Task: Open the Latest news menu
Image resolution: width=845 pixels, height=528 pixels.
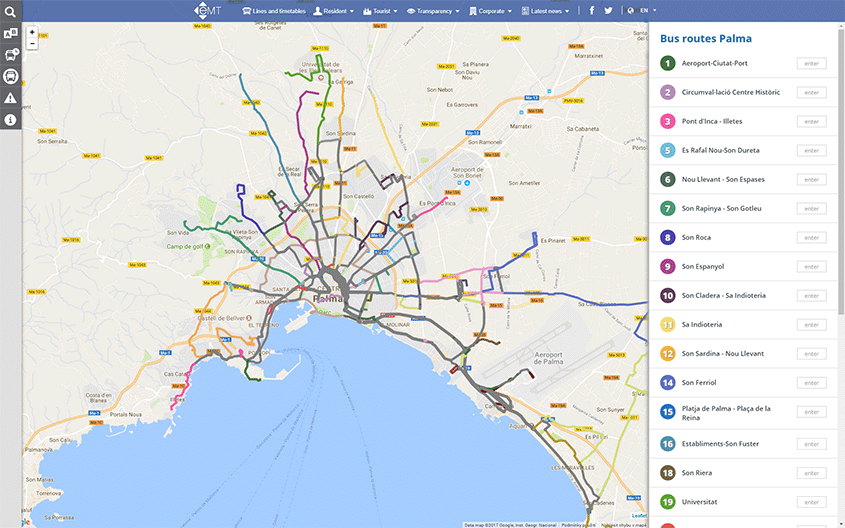Action: tap(547, 11)
